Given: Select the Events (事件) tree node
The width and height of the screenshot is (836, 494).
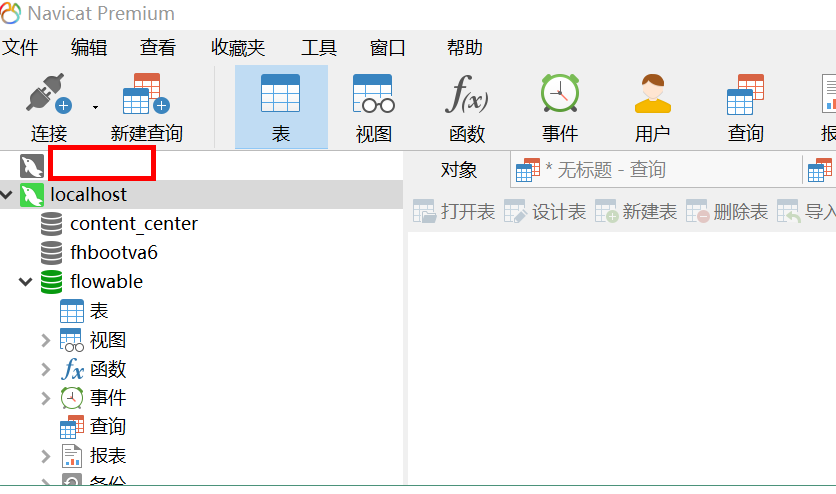Looking at the screenshot, I should (x=108, y=398).
